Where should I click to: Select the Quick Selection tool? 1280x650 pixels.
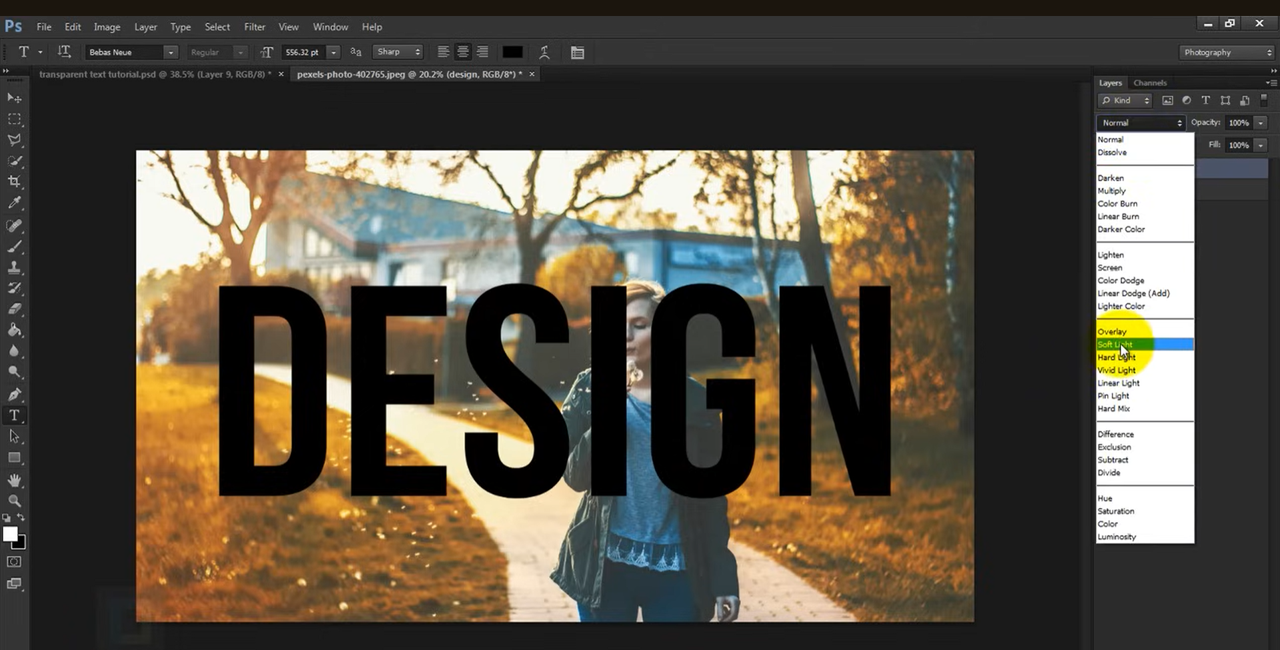pos(14,161)
